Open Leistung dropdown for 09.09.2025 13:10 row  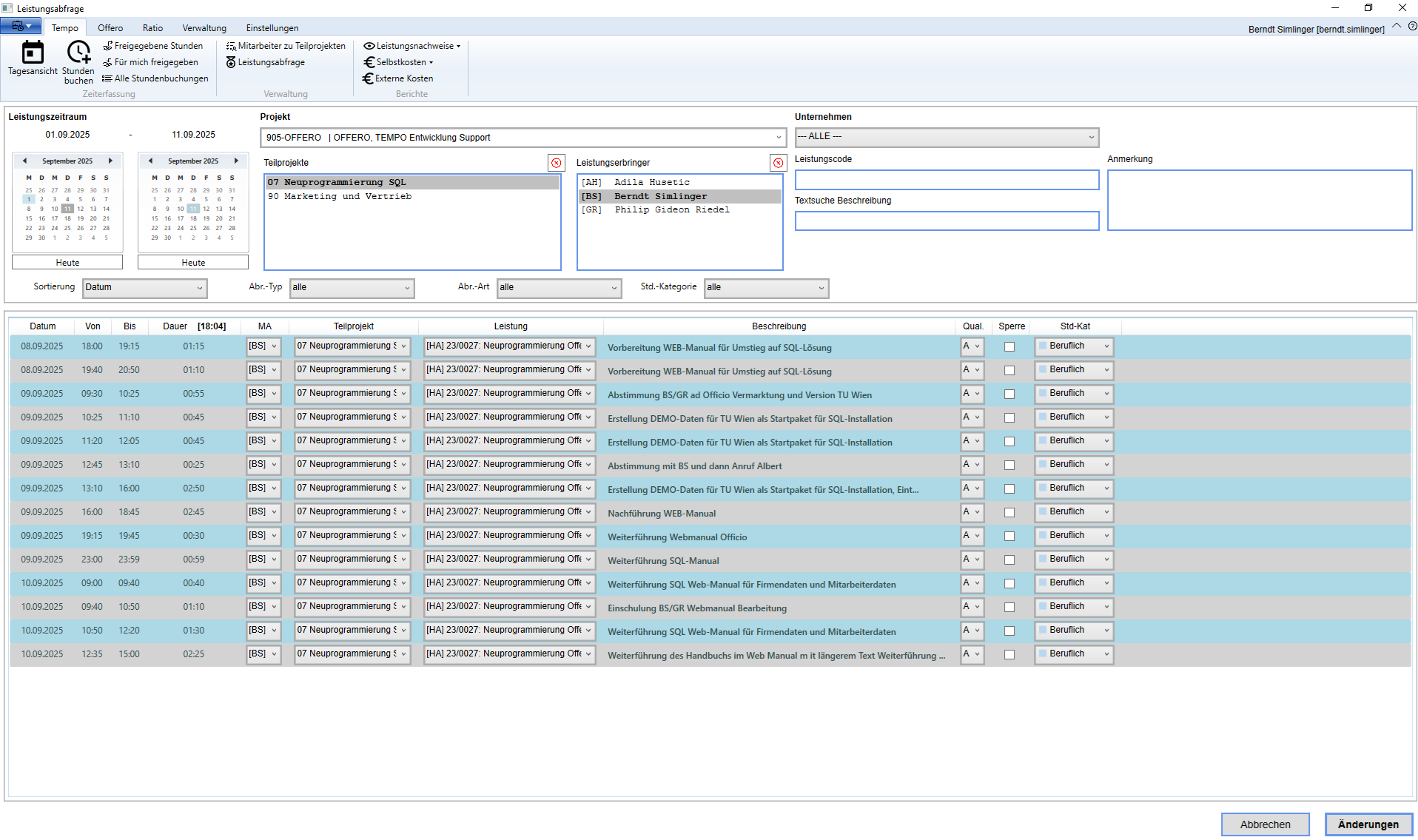tap(509, 488)
